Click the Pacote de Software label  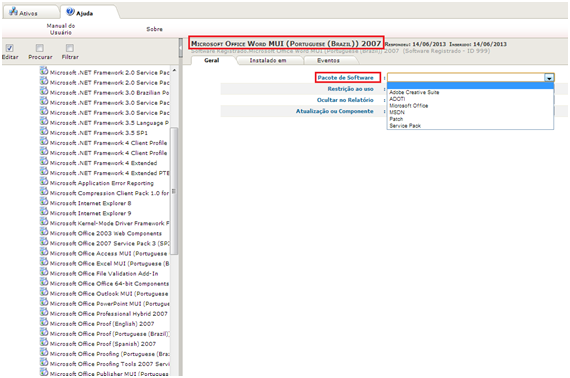point(345,77)
